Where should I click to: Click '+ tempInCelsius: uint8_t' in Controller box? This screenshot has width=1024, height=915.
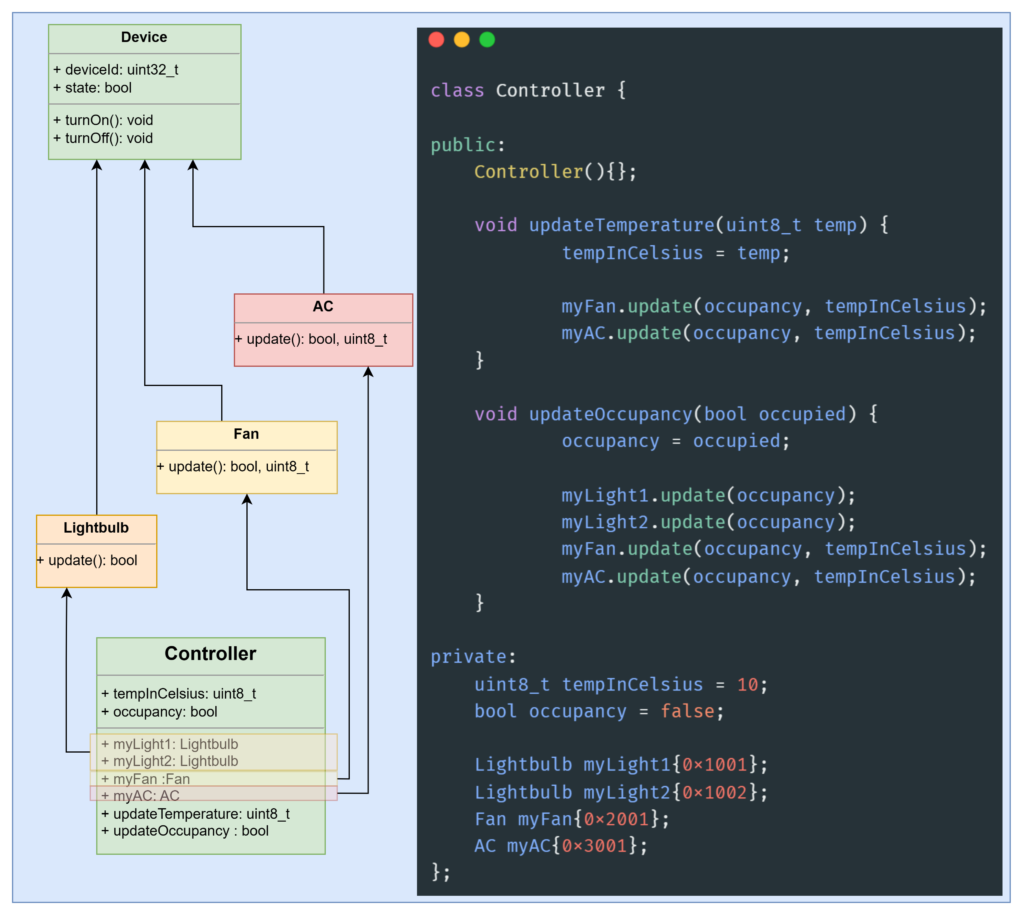point(179,694)
